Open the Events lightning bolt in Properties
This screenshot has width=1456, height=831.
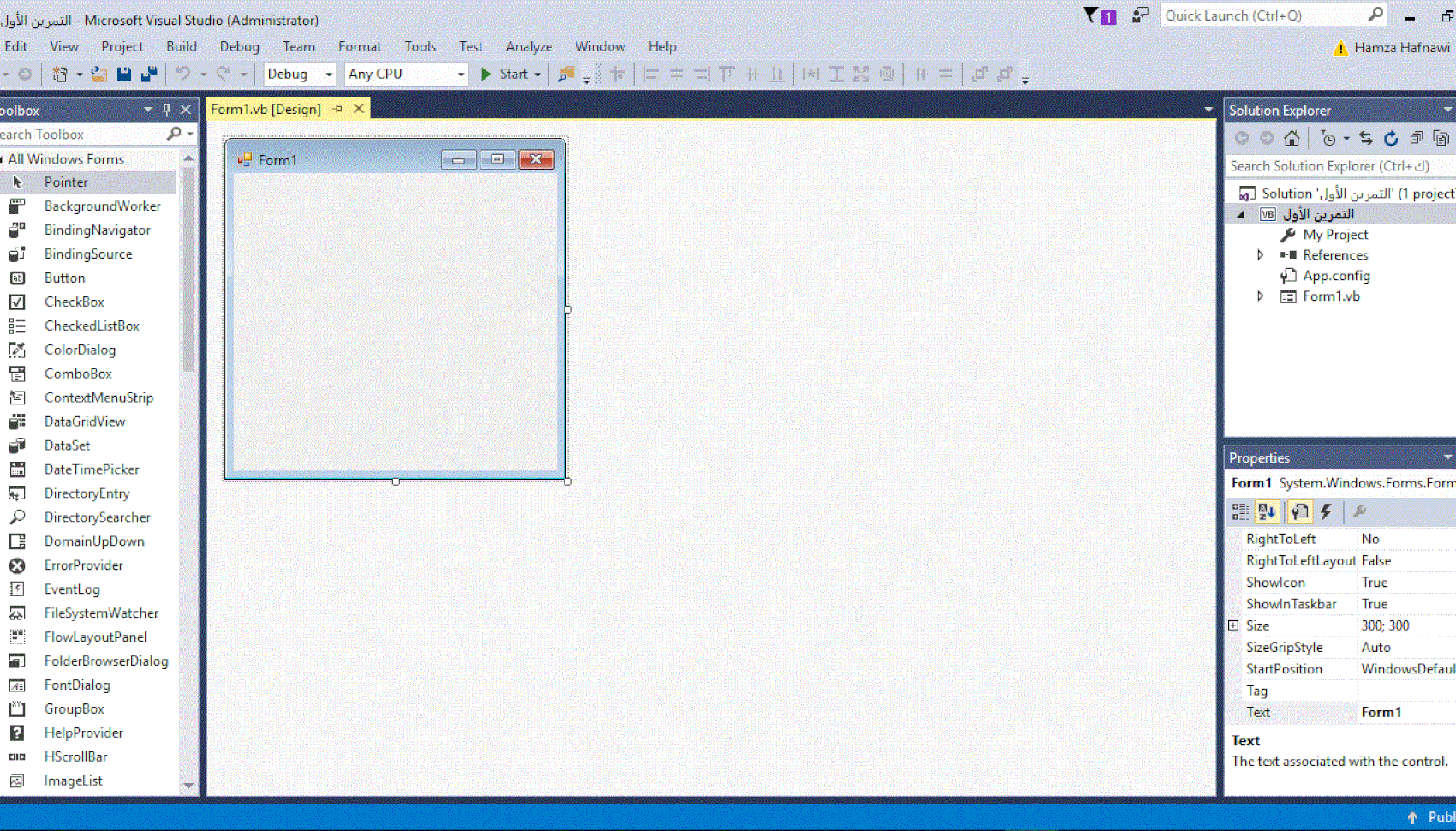pyautogui.click(x=1326, y=511)
